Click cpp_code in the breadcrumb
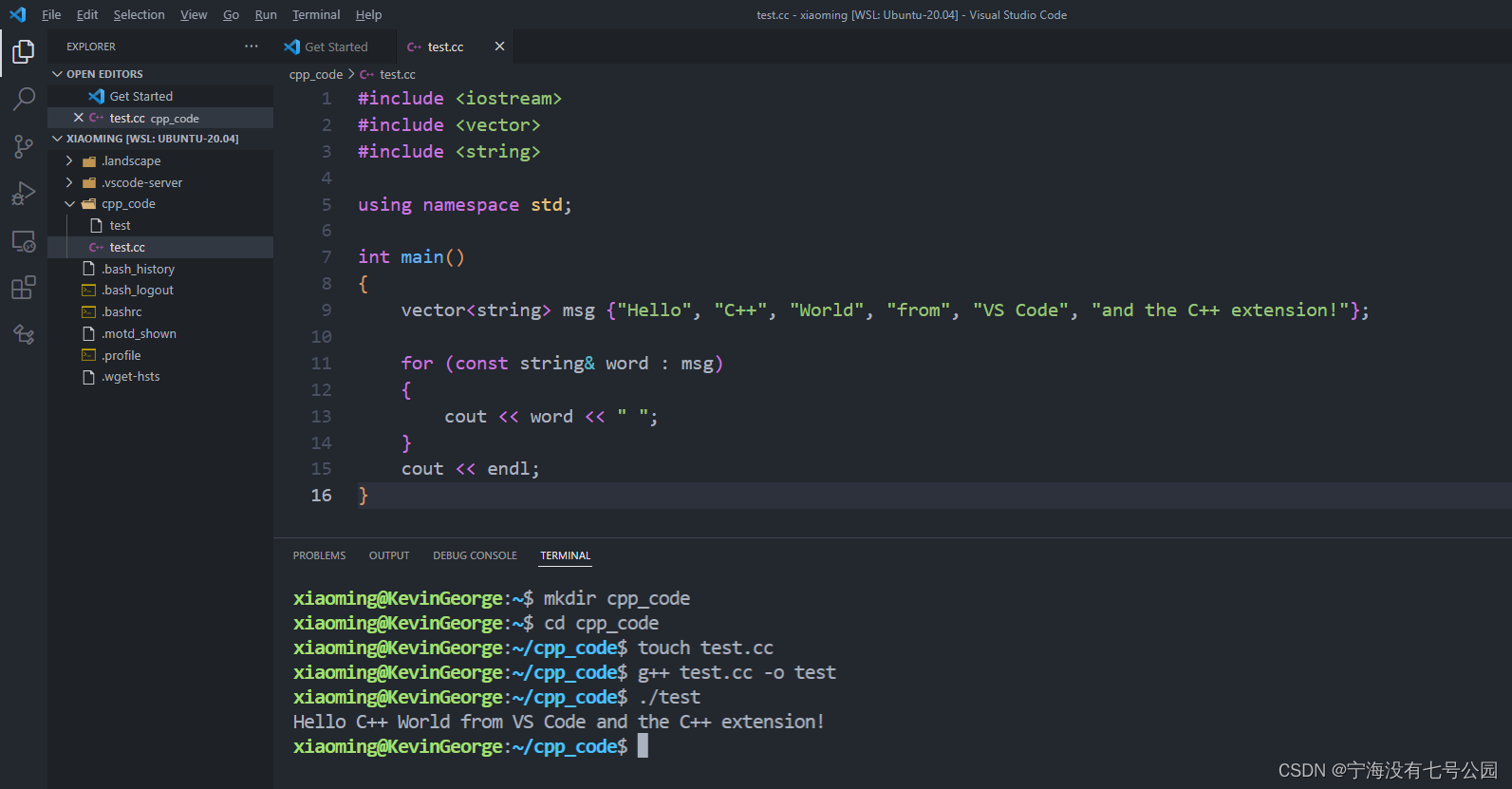 click(x=316, y=74)
